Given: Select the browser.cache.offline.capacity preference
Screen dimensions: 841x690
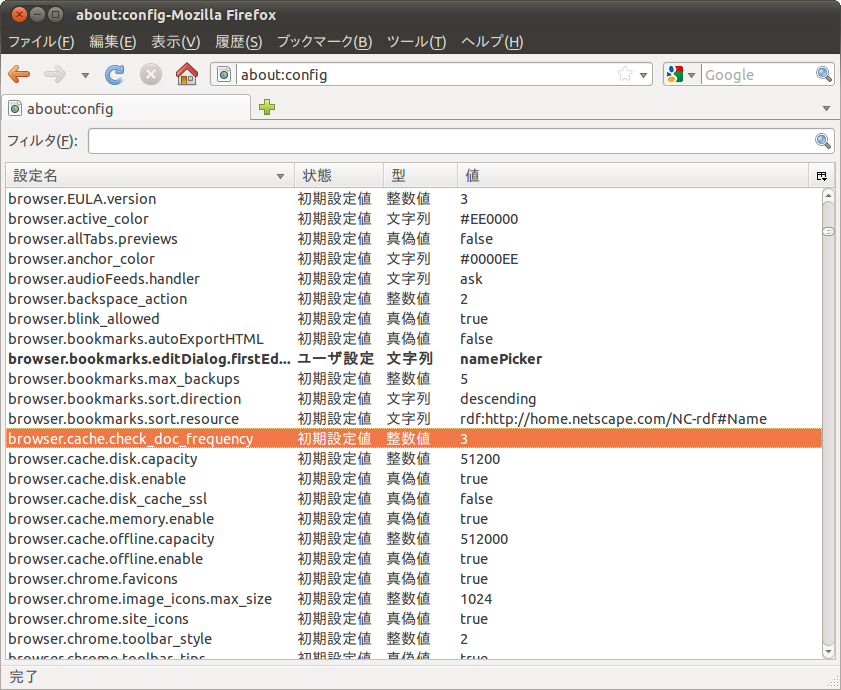Looking at the screenshot, I should point(414,539).
